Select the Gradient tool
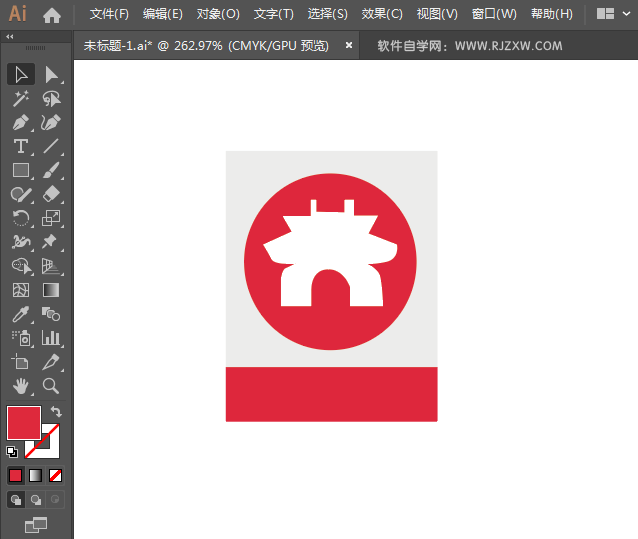The height and width of the screenshot is (539, 638). (51, 290)
